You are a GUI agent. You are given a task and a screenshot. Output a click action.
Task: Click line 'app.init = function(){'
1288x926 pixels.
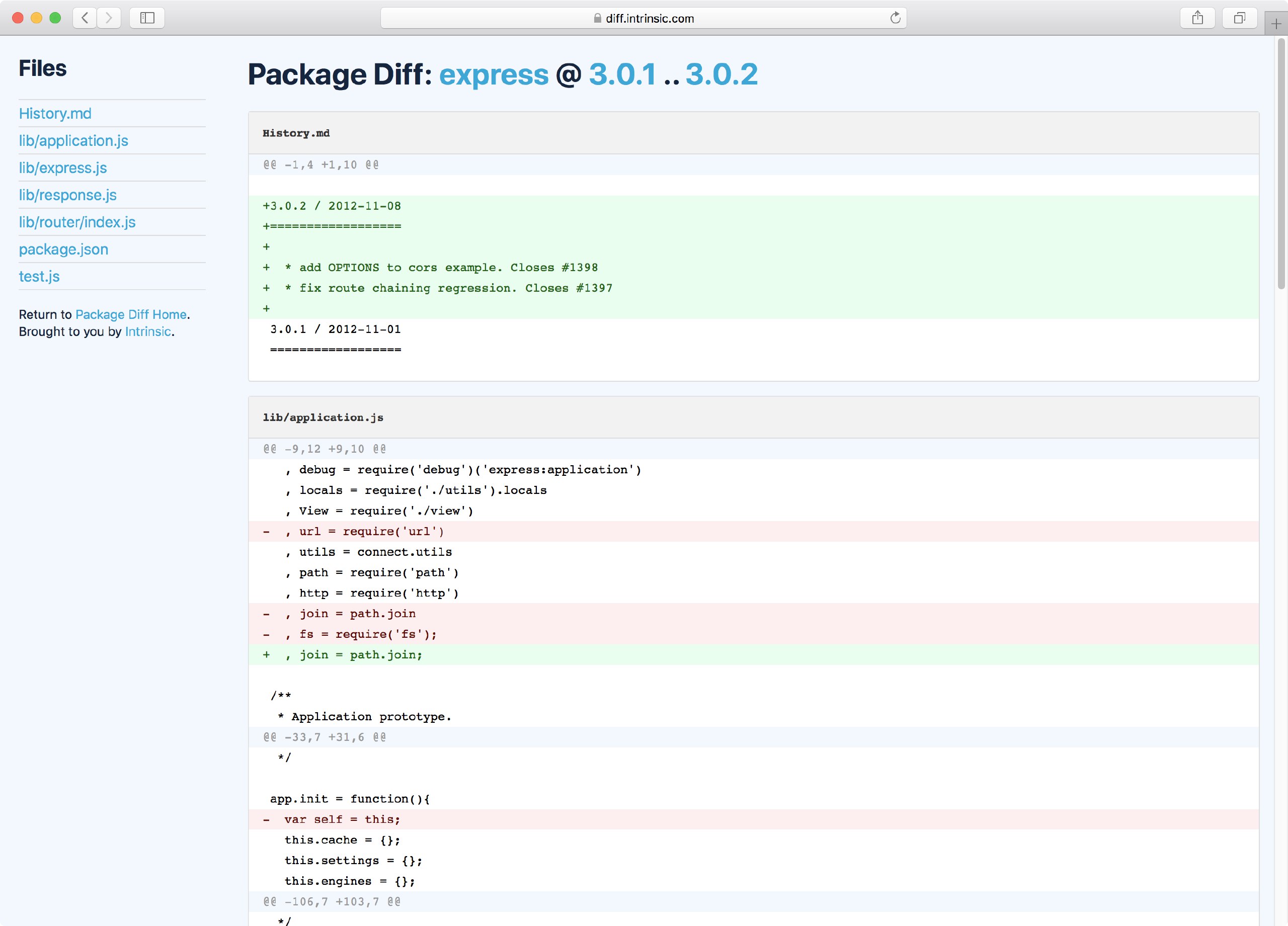coord(753,799)
